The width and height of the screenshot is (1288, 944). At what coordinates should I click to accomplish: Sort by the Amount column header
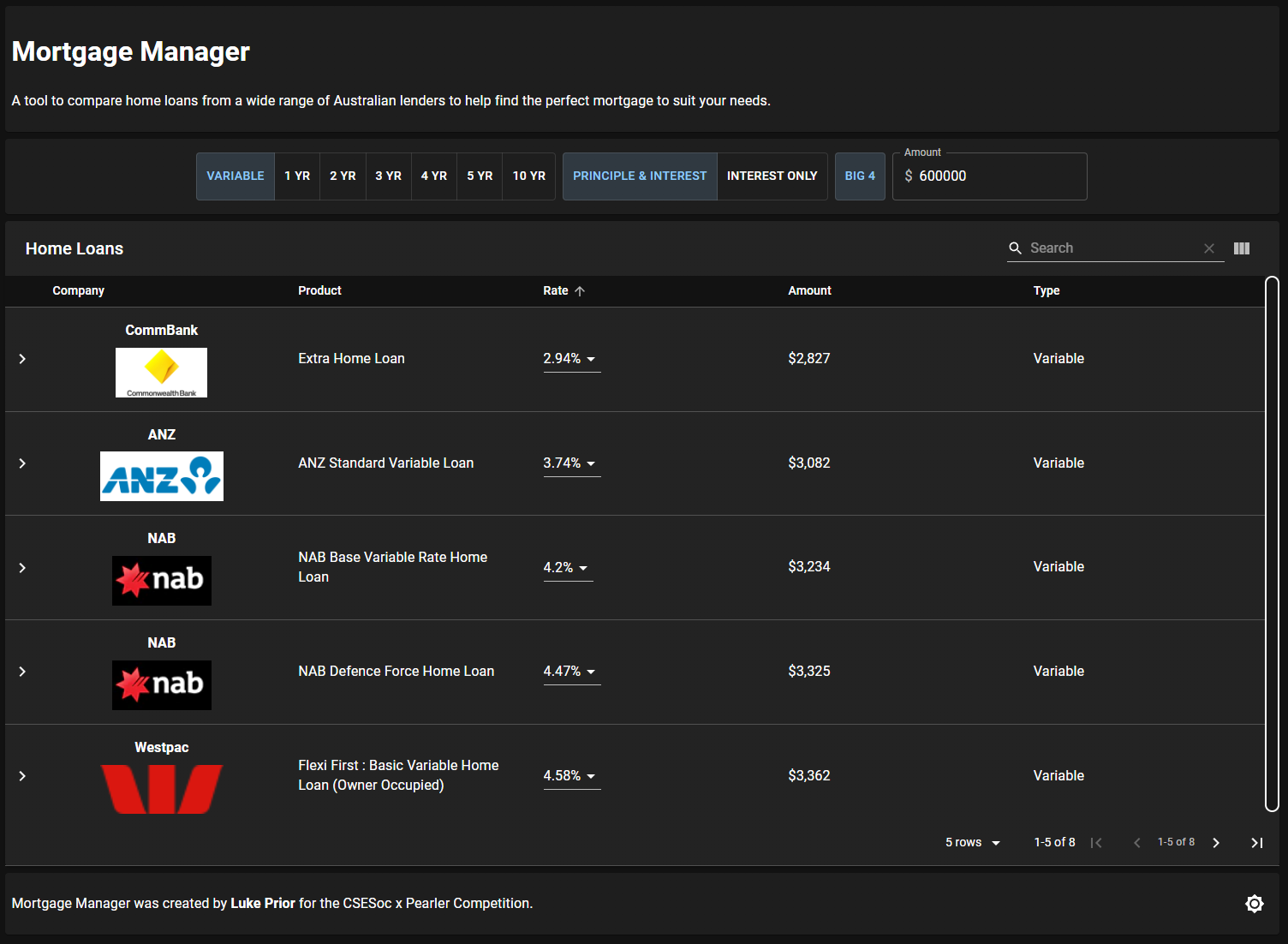[809, 291]
